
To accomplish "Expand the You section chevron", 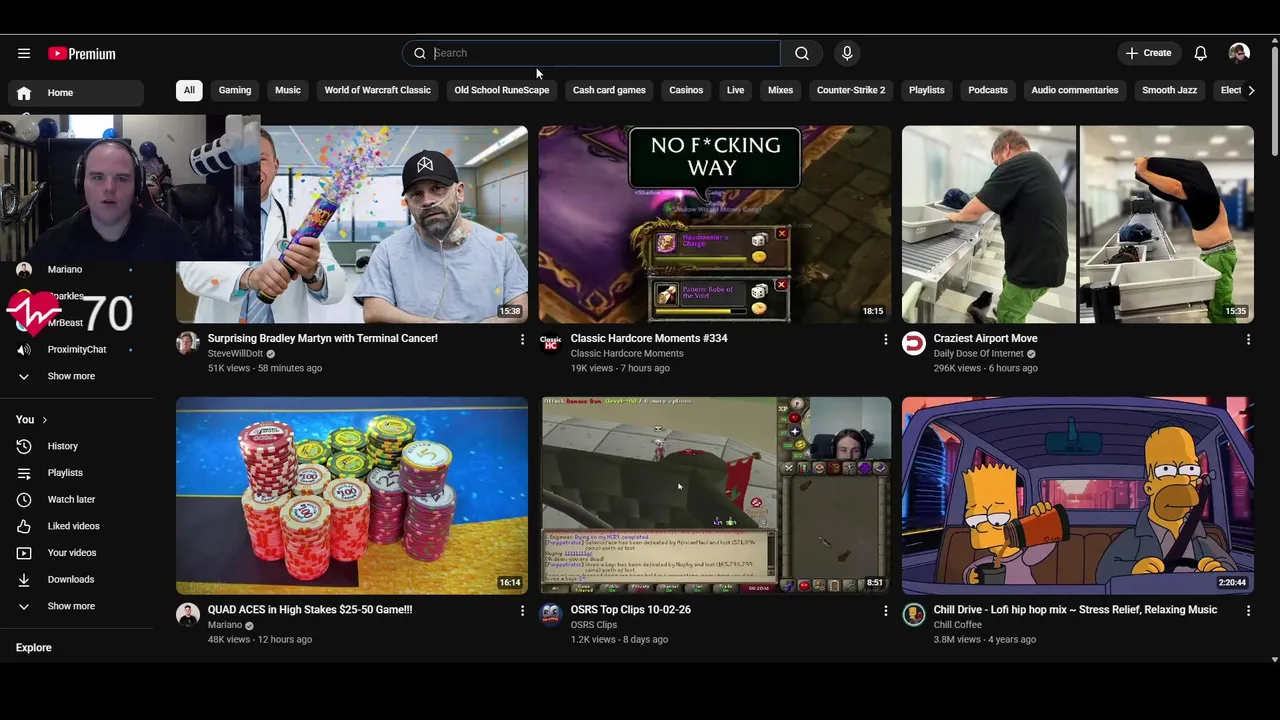I will [44, 420].
